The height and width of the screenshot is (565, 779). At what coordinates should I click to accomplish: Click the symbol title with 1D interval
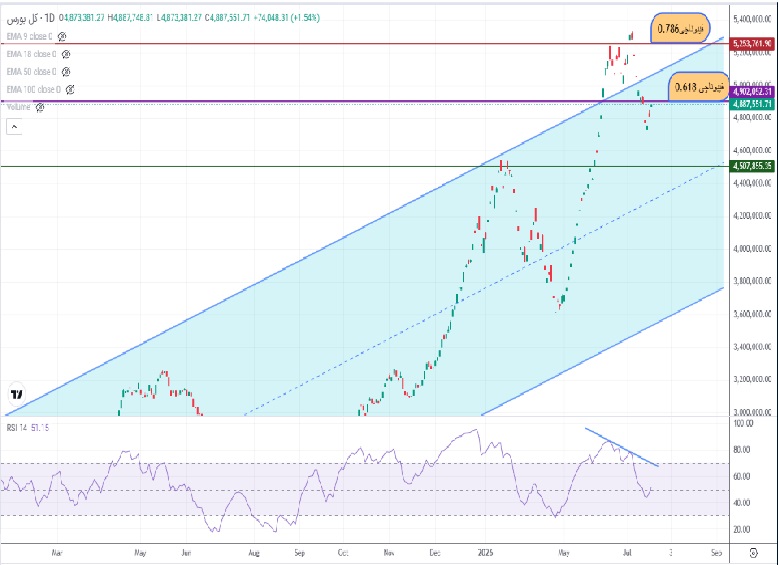30,18
